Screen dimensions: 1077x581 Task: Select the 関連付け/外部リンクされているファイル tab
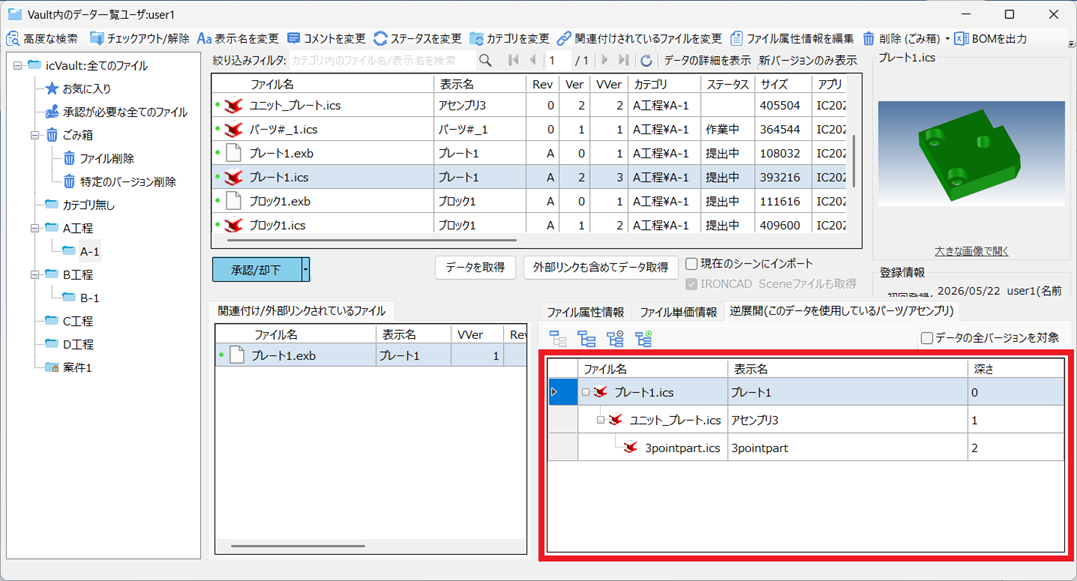[302, 311]
